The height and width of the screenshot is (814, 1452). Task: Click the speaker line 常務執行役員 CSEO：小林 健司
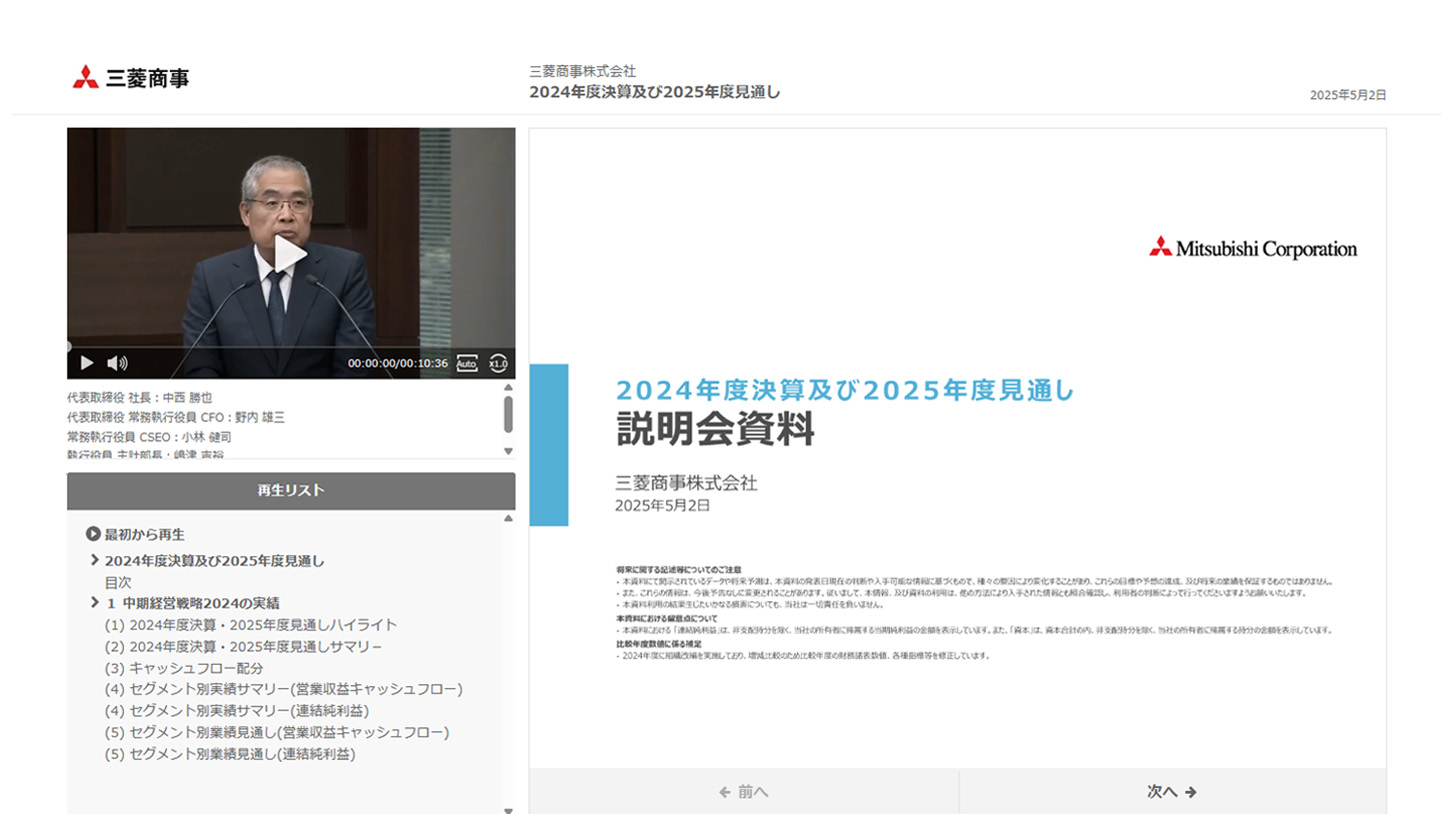[149, 437]
